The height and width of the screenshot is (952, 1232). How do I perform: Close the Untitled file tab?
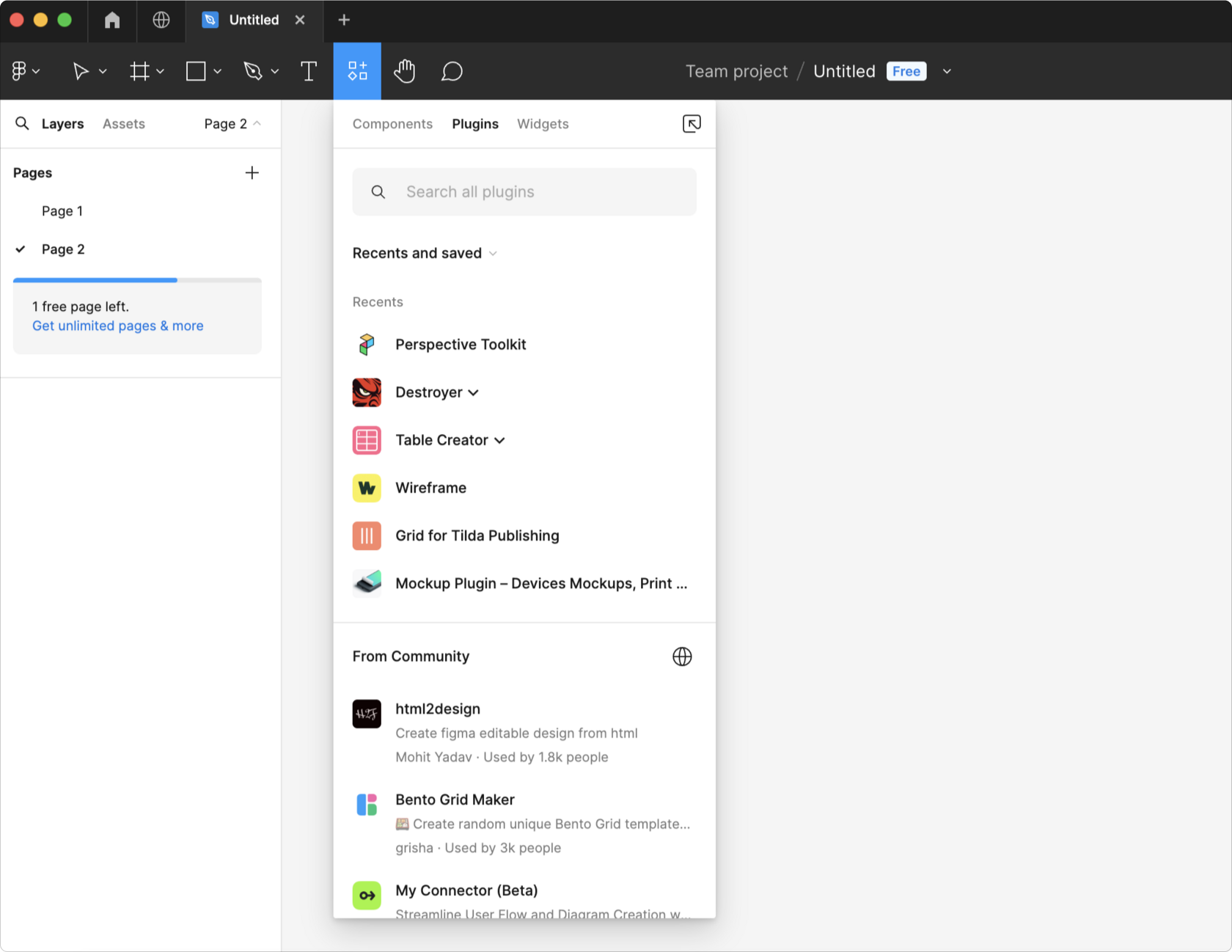(300, 20)
